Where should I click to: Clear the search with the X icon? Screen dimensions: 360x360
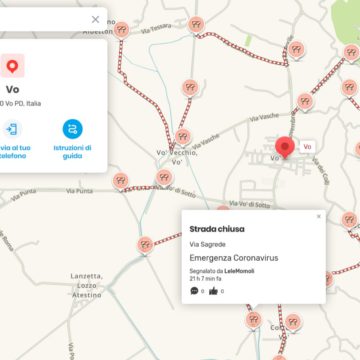95,19
